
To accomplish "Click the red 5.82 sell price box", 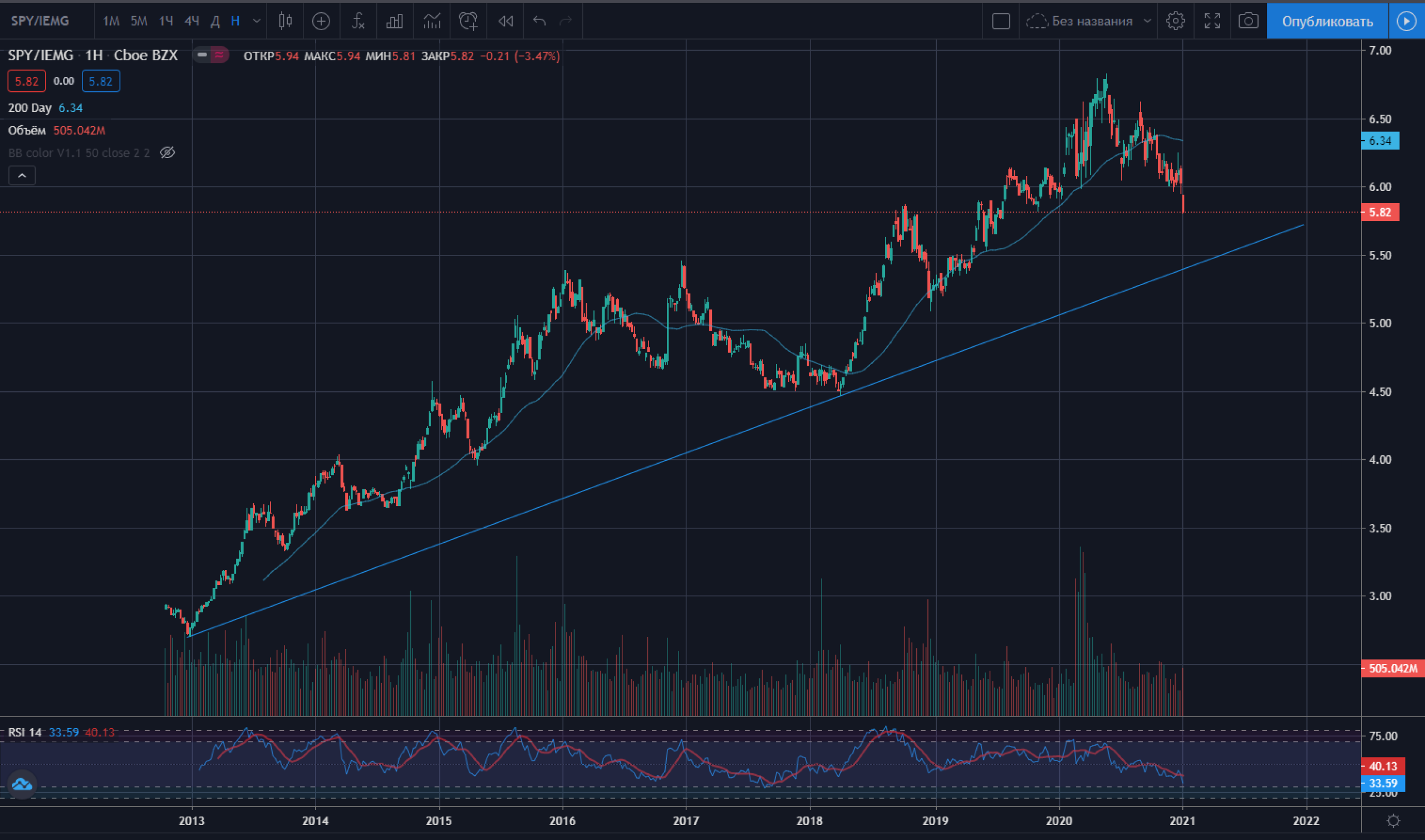I will [27, 81].
